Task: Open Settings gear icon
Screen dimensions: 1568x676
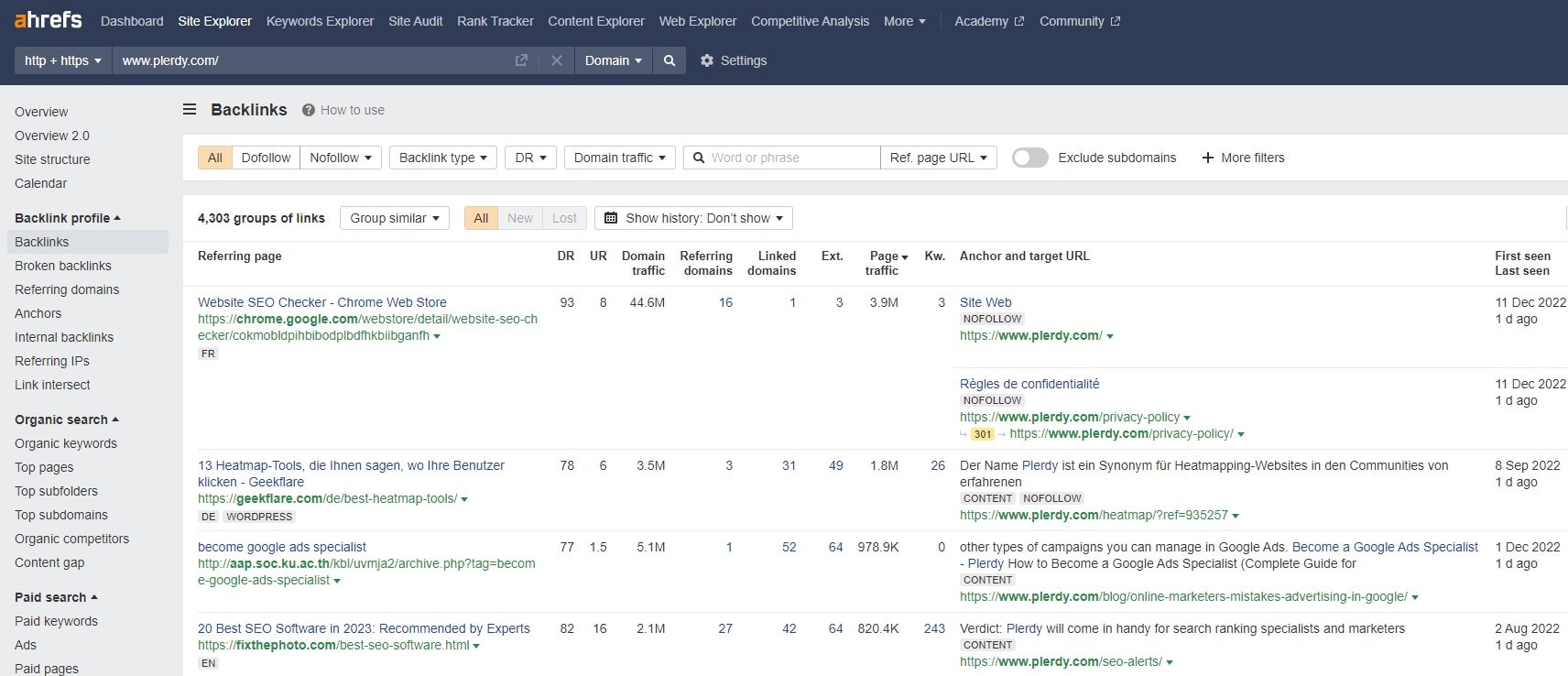Action: tap(707, 60)
